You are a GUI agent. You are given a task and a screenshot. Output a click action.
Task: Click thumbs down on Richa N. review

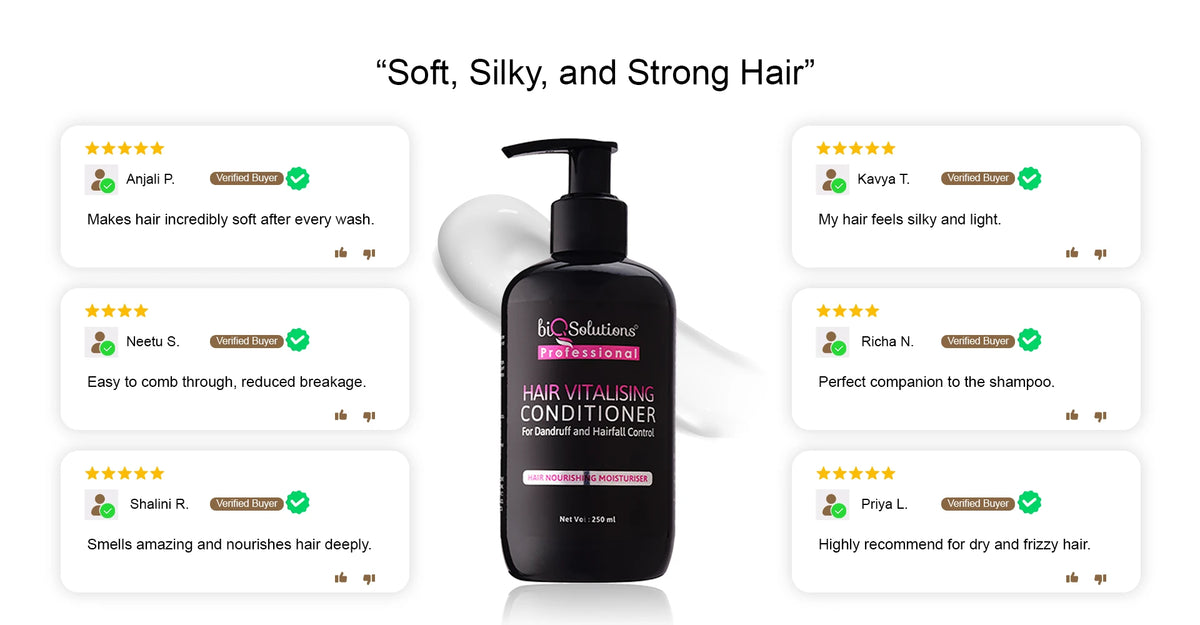pyautogui.click(x=1100, y=416)
